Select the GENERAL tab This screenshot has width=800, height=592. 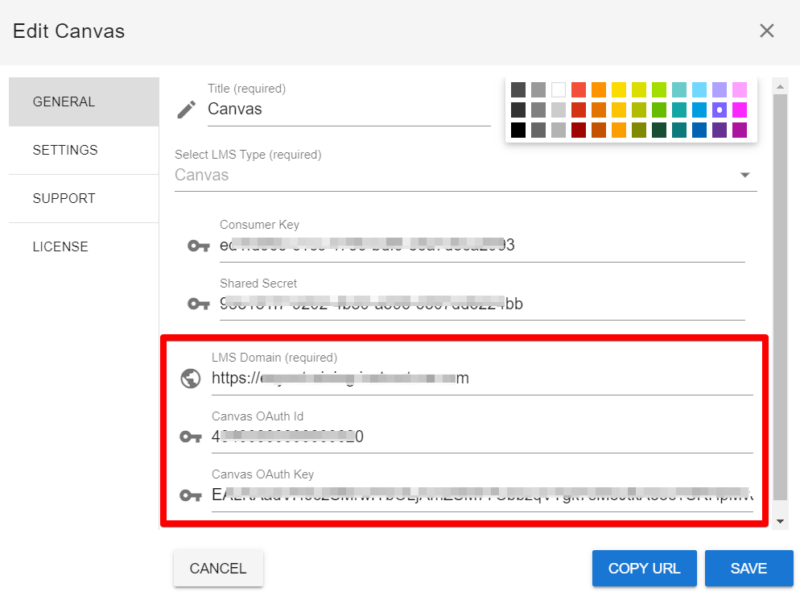point(64,102)
